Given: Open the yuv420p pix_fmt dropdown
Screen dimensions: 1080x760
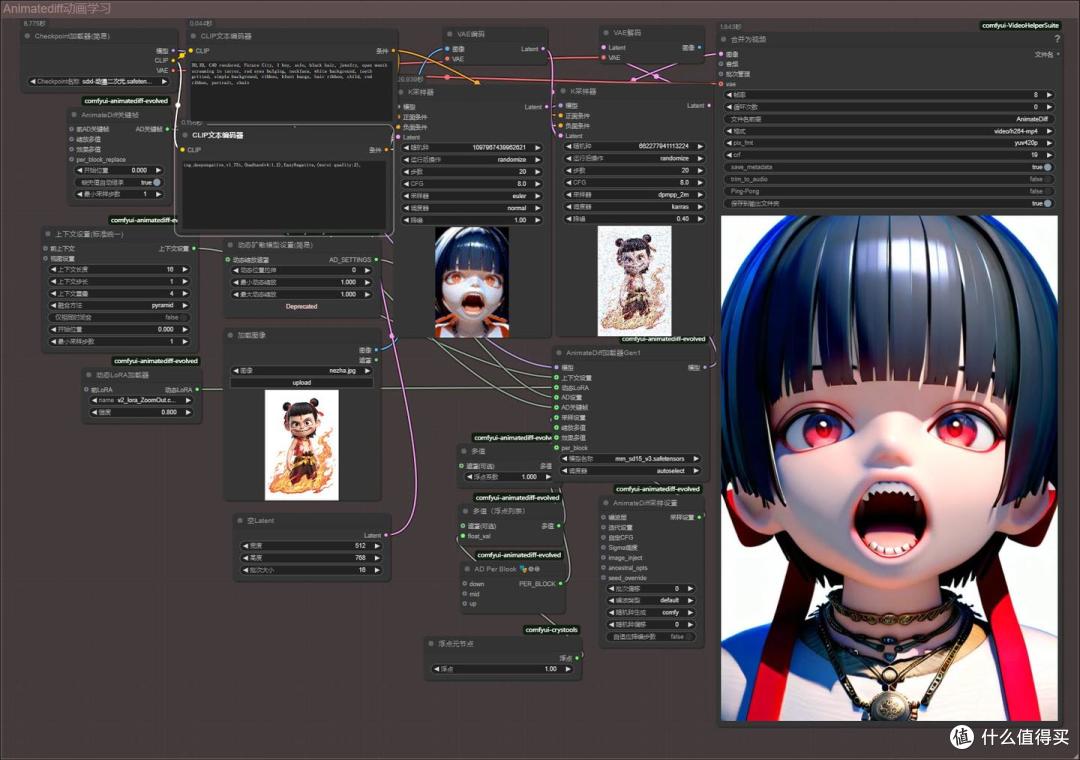Looking at the screenshot, I should point(890,143).
